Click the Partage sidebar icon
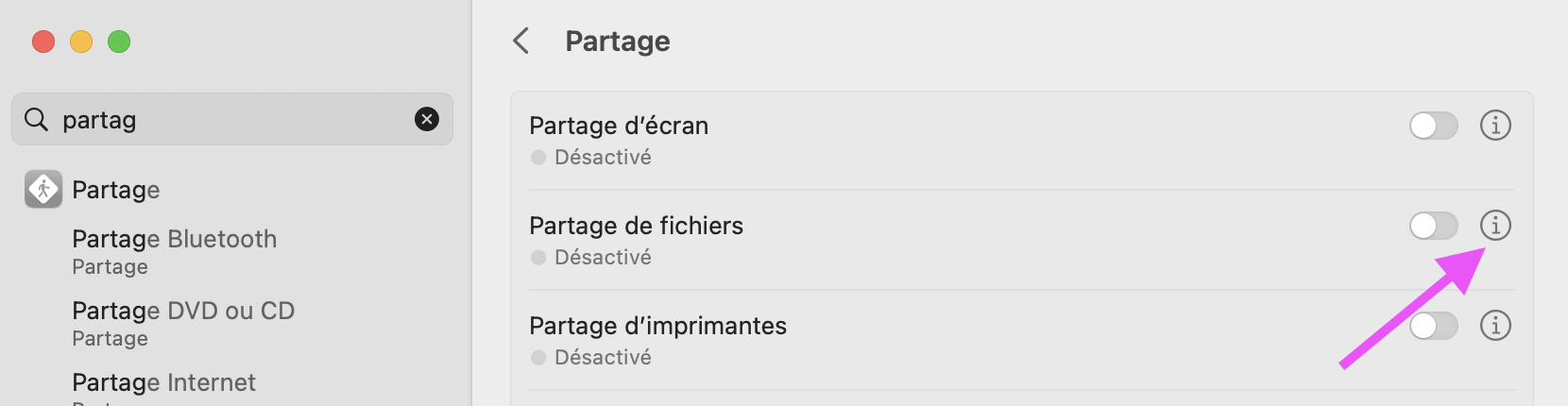Image resolution: width=1568 pixels, height=406 pixels. point(43,190)
